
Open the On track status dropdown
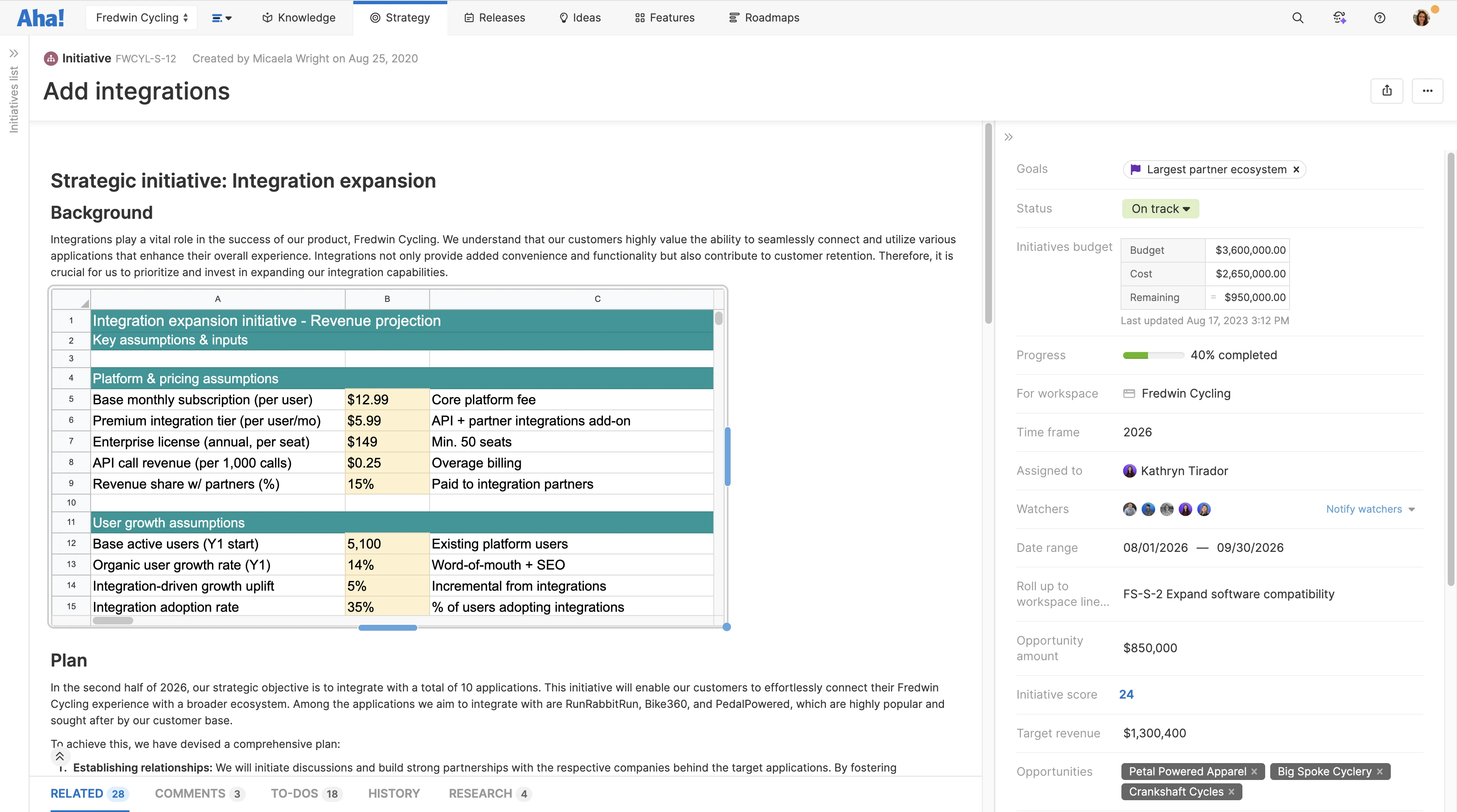[1161, 209]
